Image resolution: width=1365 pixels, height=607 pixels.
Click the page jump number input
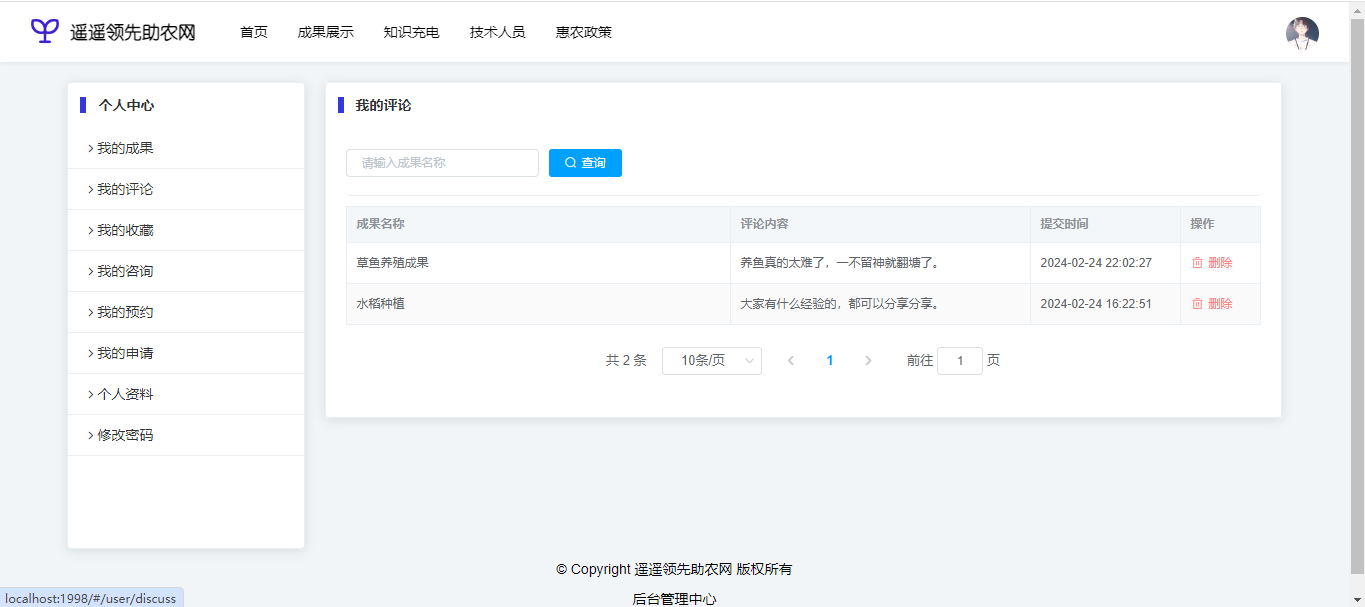pyautogui.click(x=959, y=361)
